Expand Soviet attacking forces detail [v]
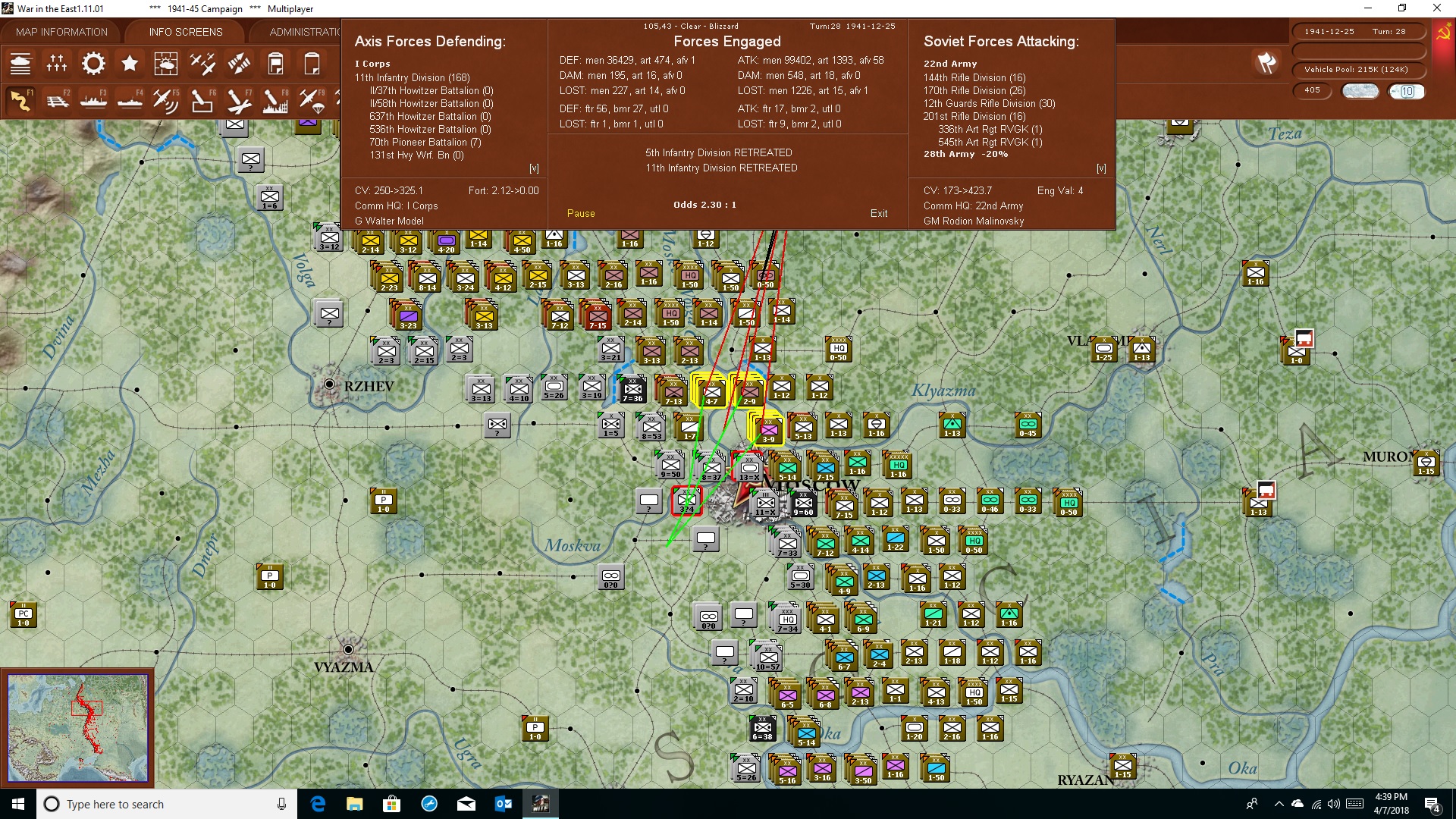The height and width of the screenshot is (819, 1456). coord(1101,168)
